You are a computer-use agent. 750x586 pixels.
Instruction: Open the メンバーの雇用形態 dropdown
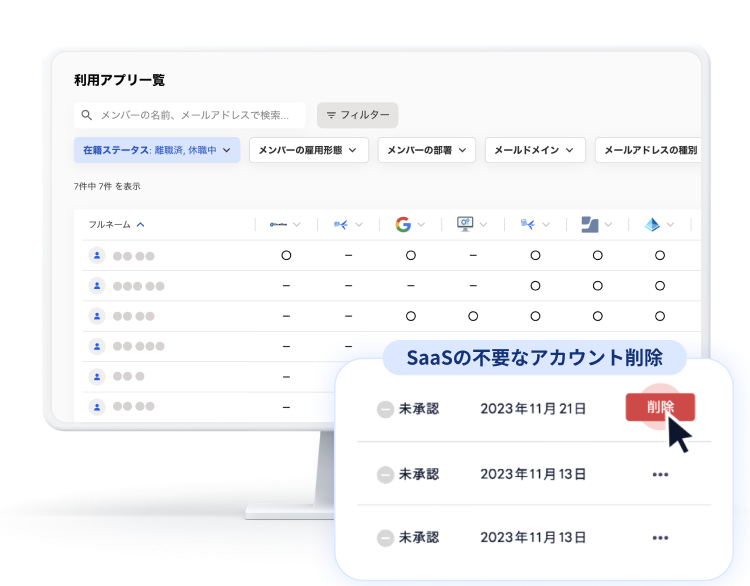coord(309,150)
